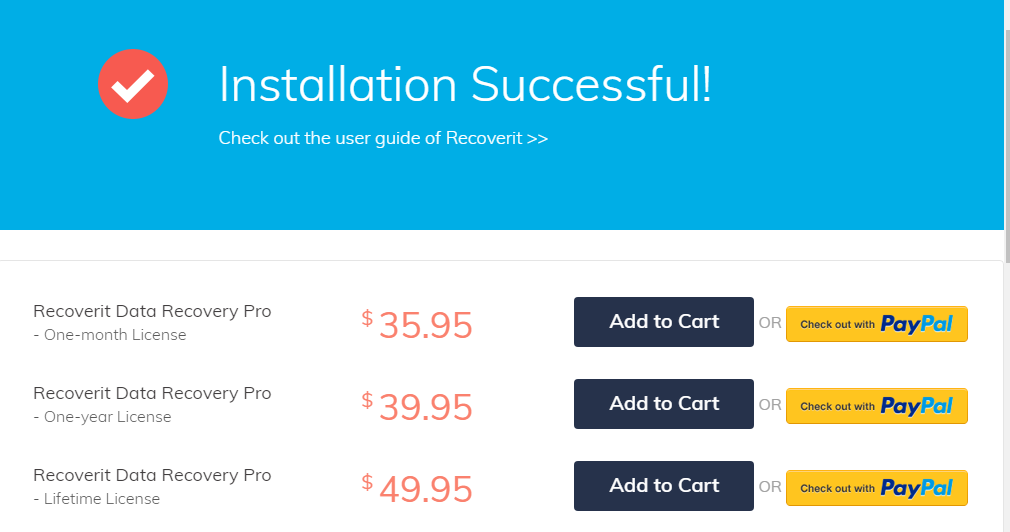Click the $49.95 price
Viewport: 1010px width, 532px height.
(417, 489)
